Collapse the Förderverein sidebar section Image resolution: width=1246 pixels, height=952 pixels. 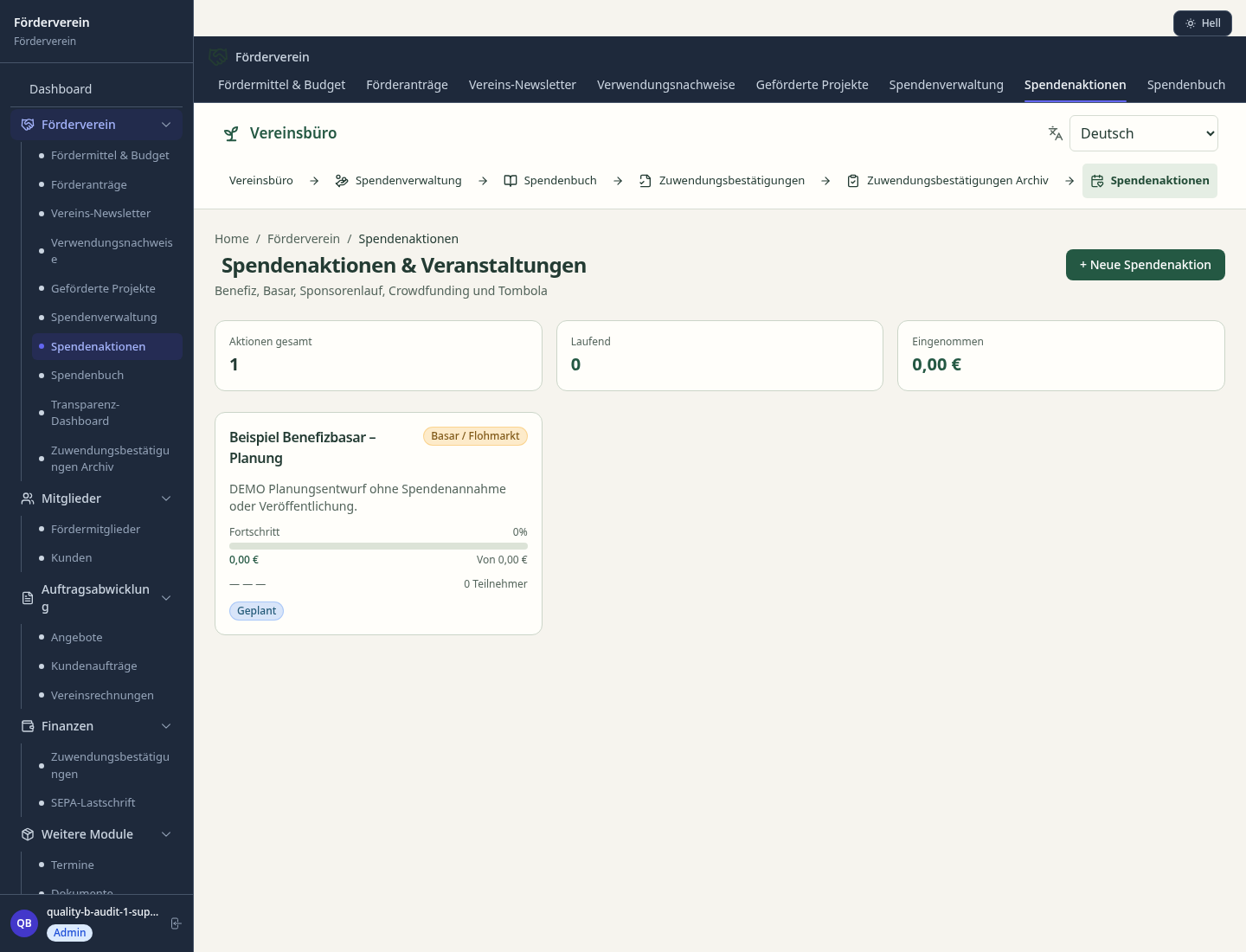(166, 125)
